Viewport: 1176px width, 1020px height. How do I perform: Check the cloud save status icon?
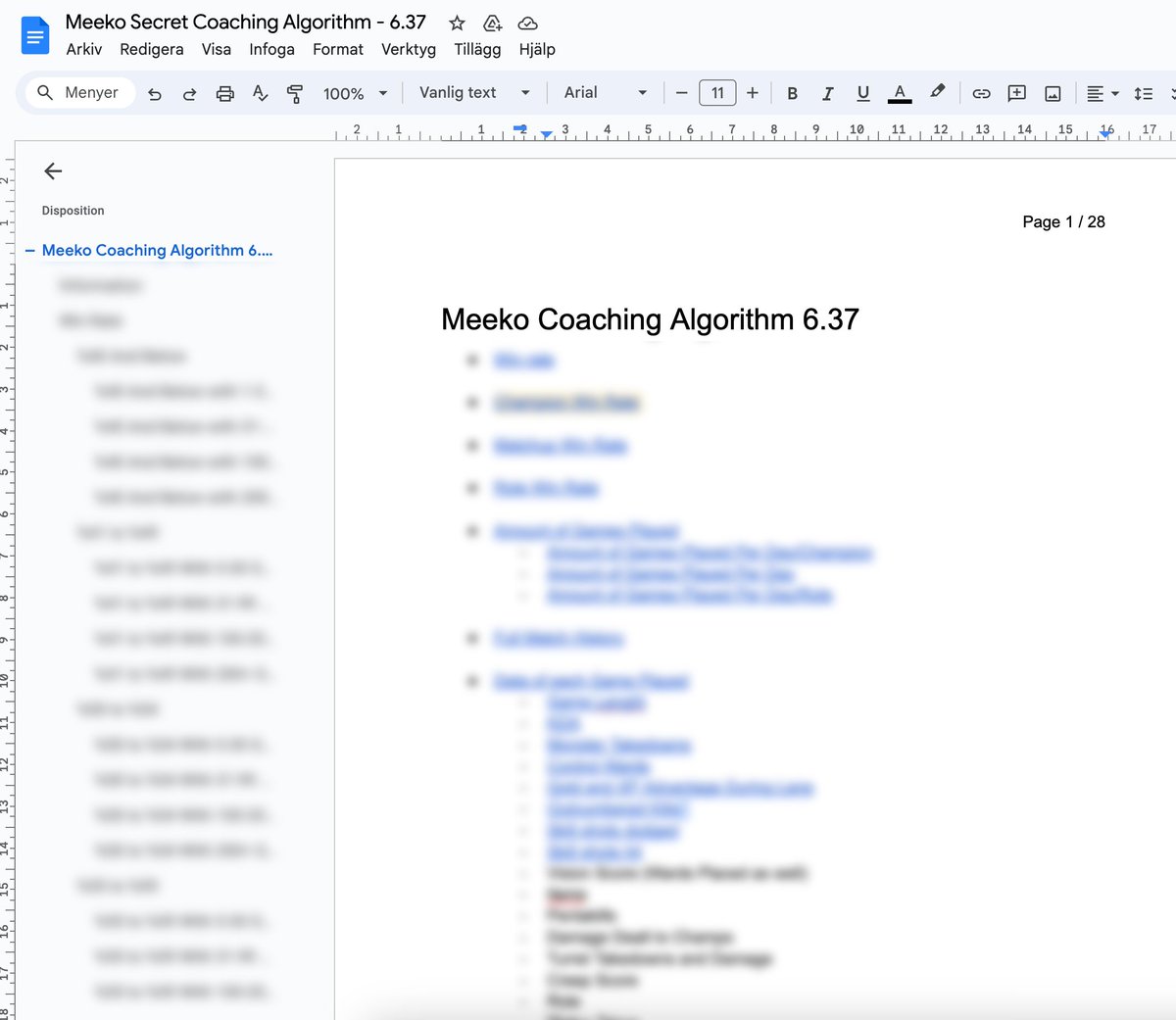pos(527,23)
